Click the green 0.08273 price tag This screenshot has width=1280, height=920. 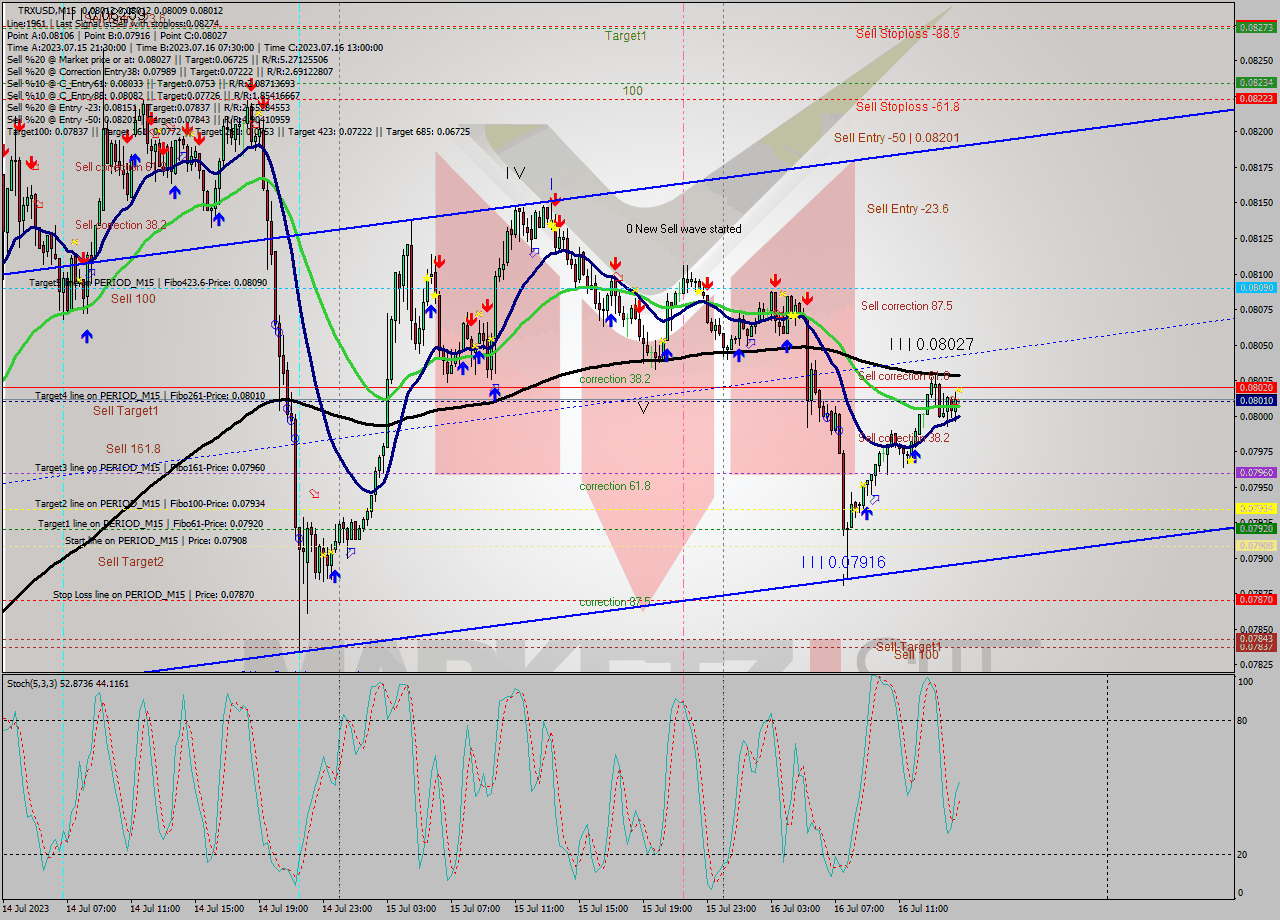tap(1256, 27)
